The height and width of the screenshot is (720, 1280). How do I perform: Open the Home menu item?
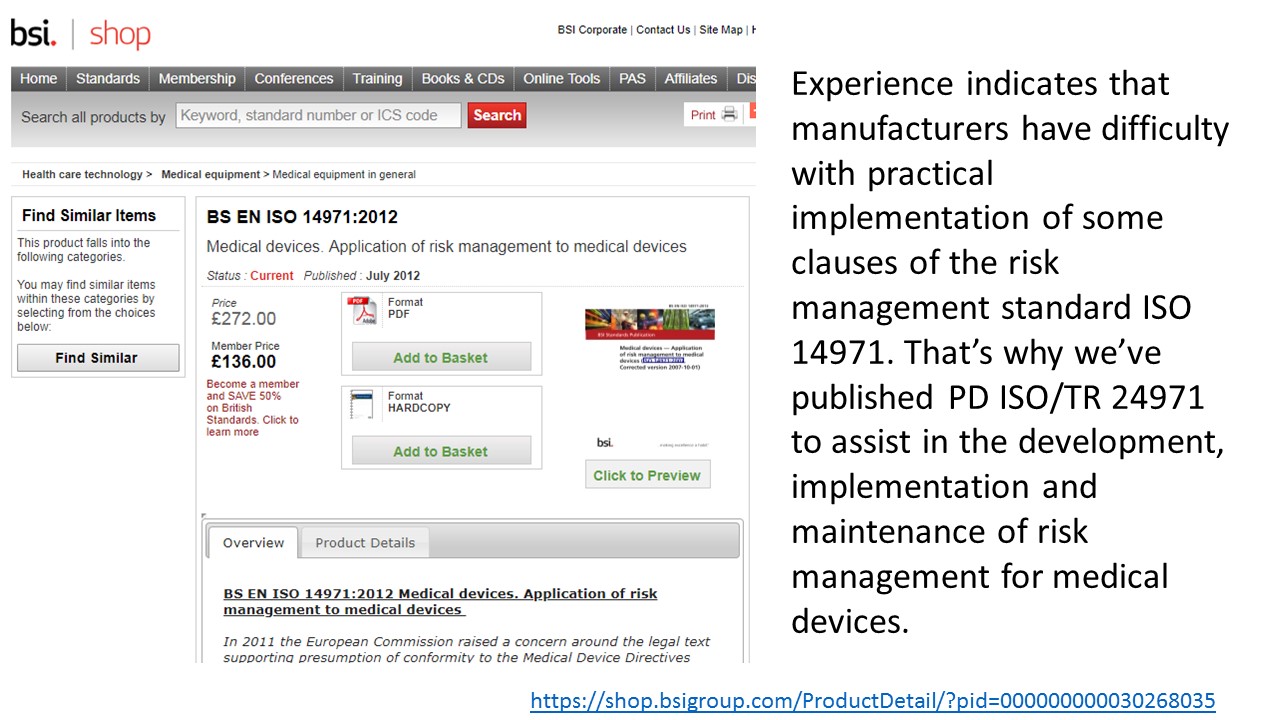39,79
